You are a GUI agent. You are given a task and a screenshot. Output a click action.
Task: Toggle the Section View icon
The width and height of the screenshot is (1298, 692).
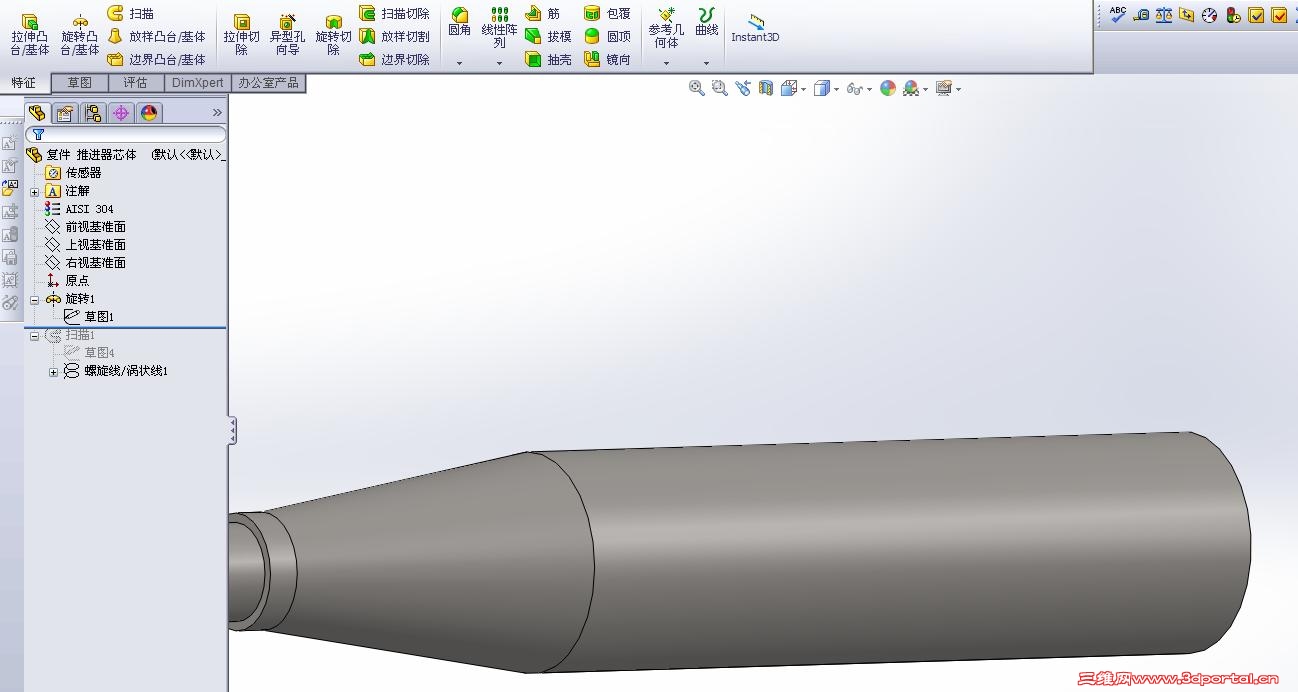pos(766,88)
